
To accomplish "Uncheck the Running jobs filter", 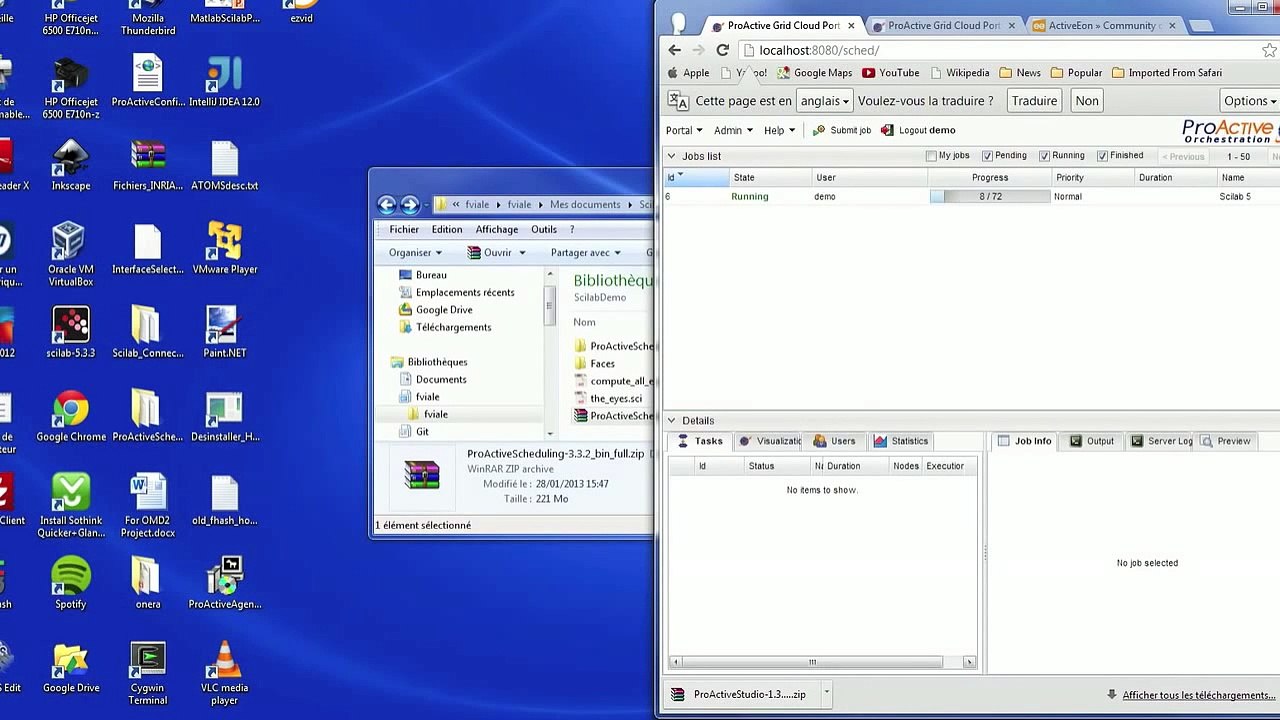I will [1044, 156].
